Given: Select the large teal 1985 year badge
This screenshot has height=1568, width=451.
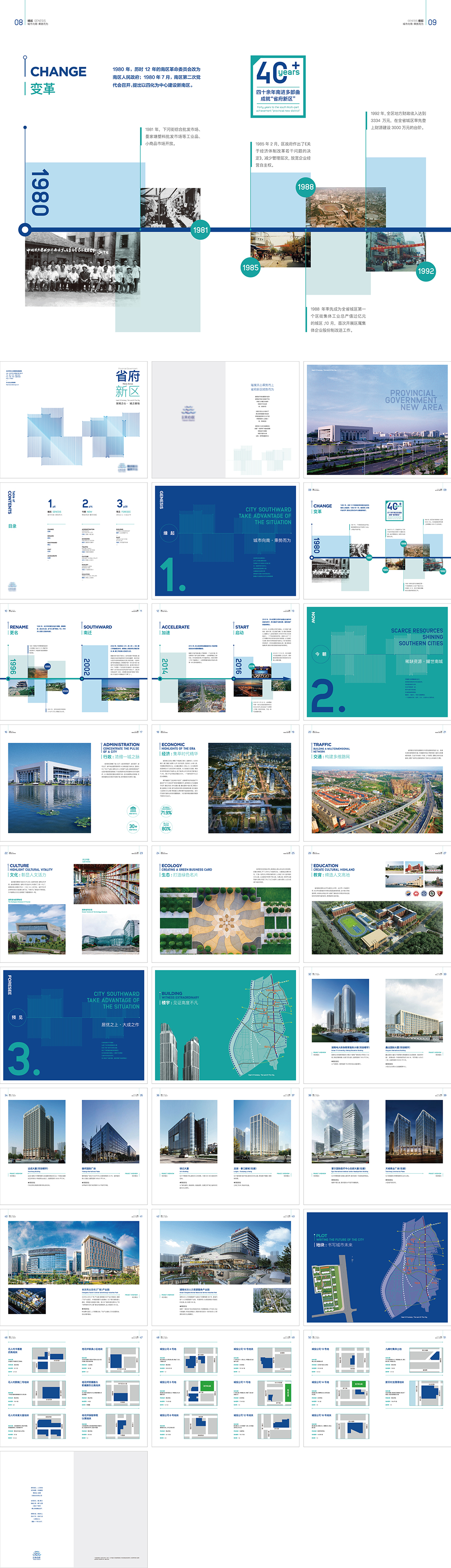Looking at the screenshot, I should click(250, 267).
